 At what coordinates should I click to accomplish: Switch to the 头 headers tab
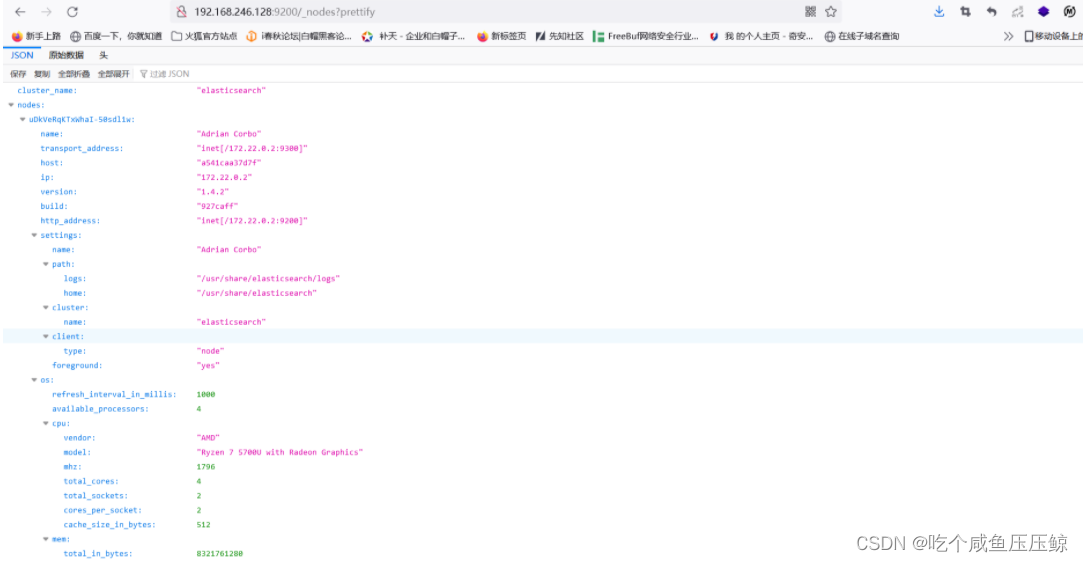click(x=104, y=55)
